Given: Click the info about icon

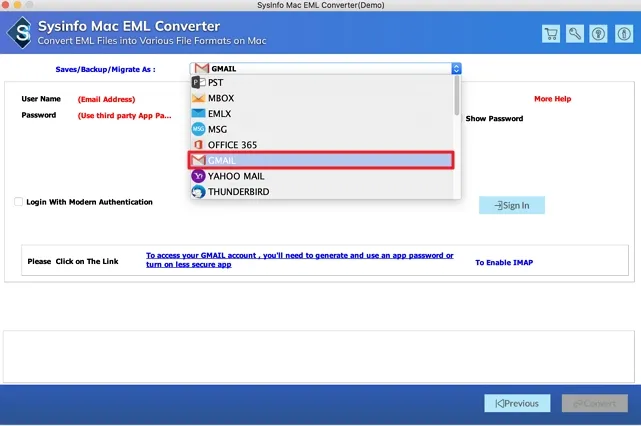Looking at the screenshot, I should 623,34.
